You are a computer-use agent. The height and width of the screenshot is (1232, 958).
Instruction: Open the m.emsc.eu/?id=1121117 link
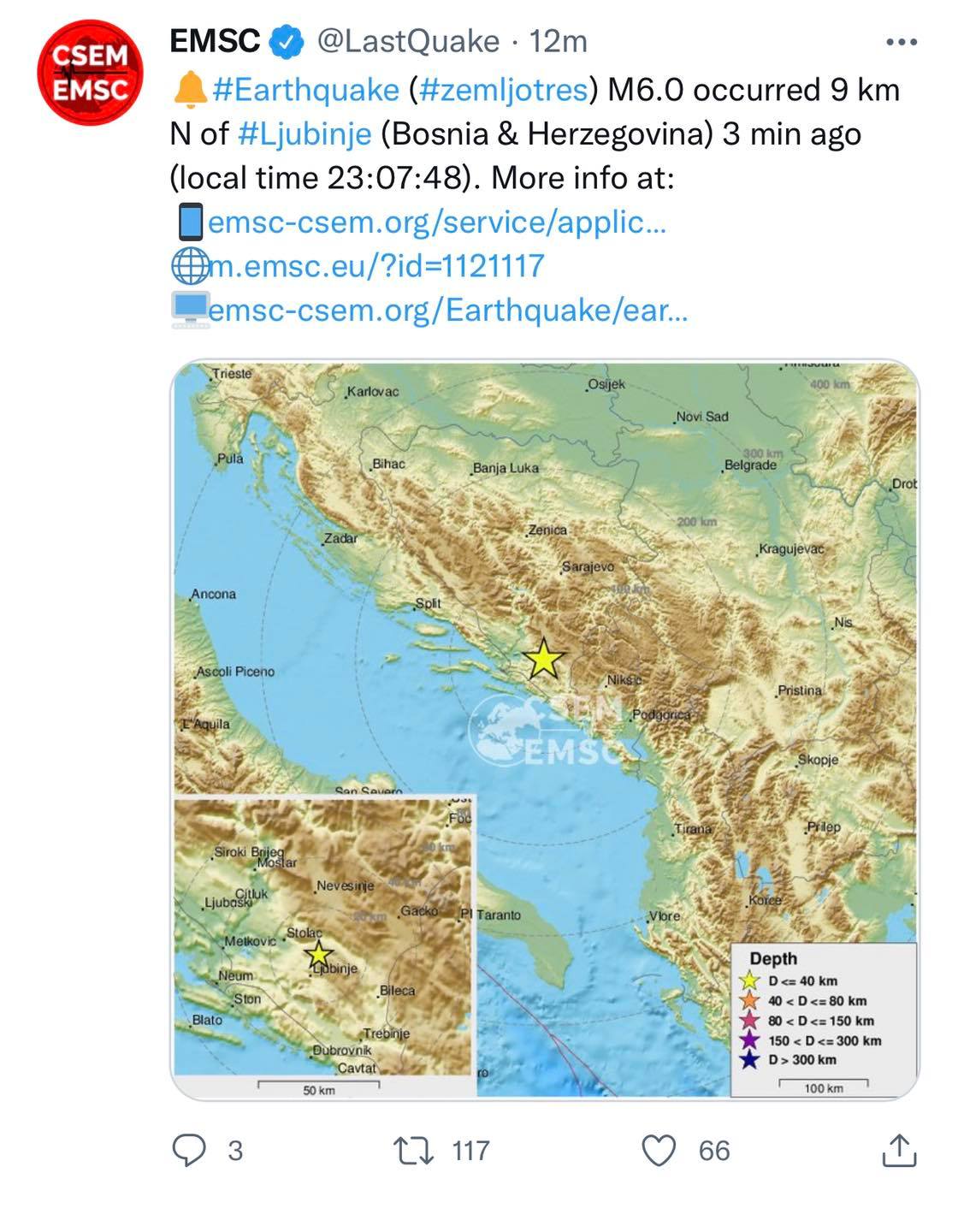coord(376,265)
